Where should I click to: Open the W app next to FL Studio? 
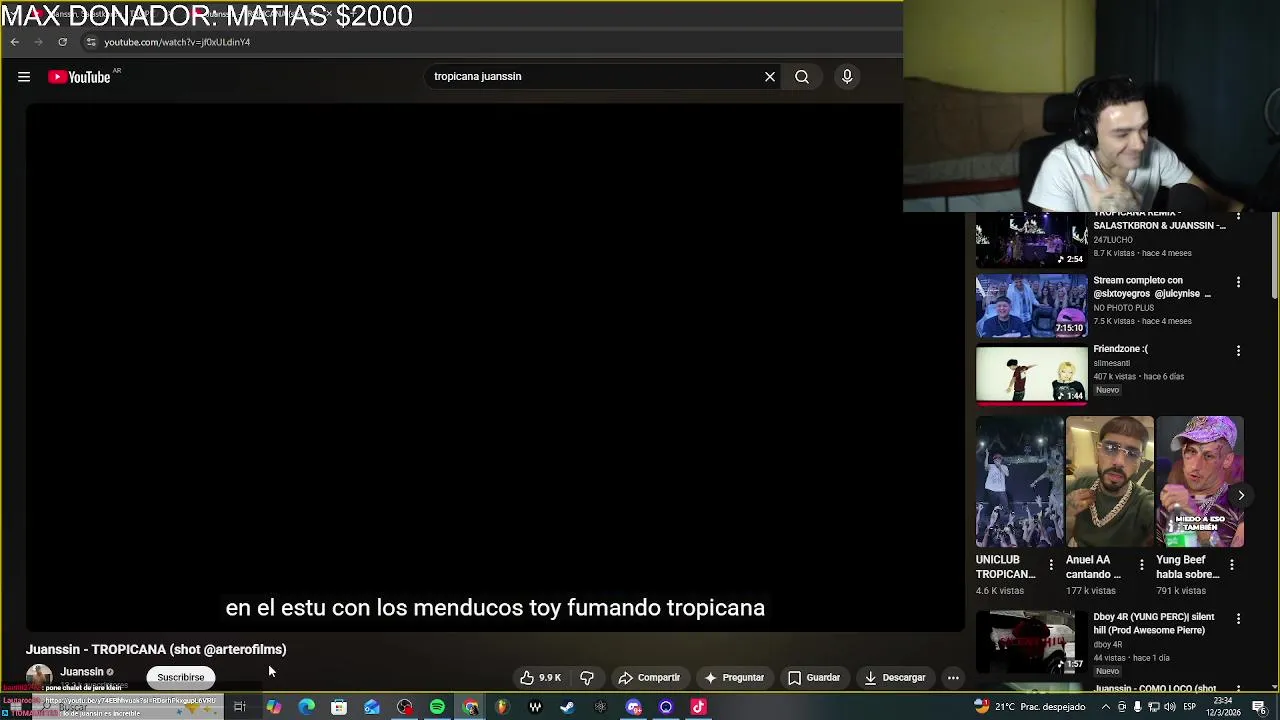point(535,707)
